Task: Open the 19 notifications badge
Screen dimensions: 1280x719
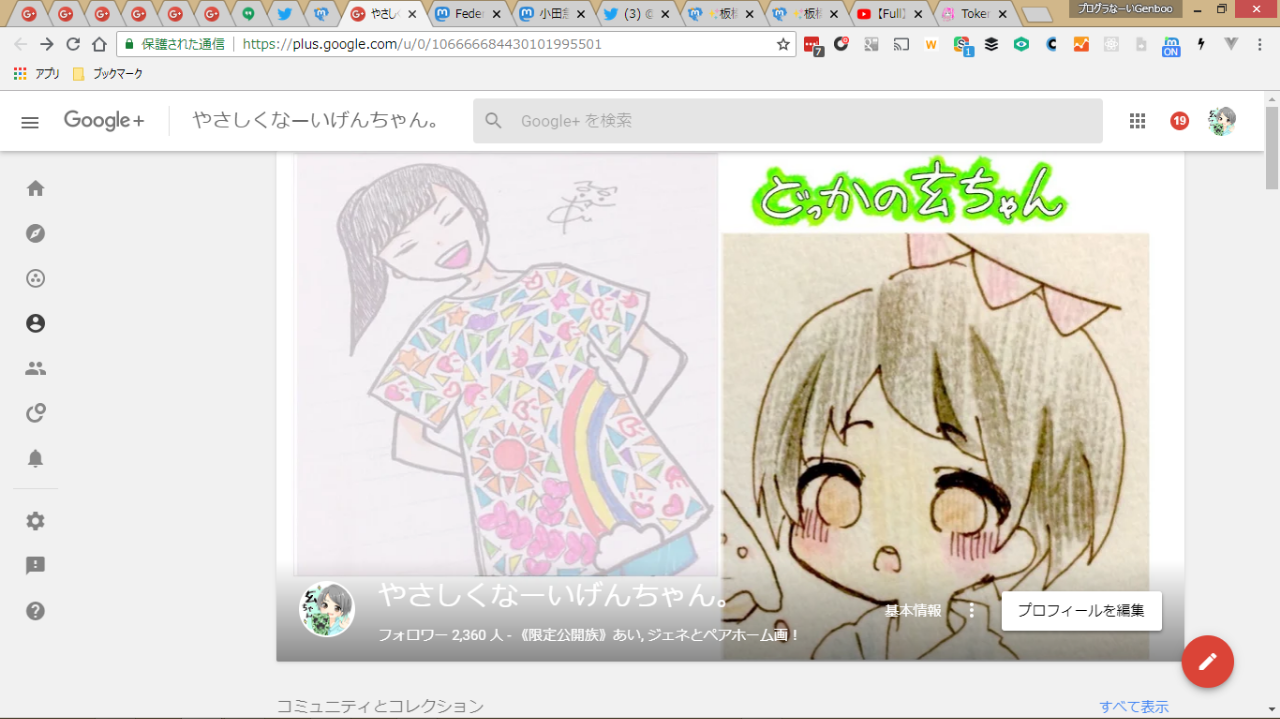Action: 1179,121
